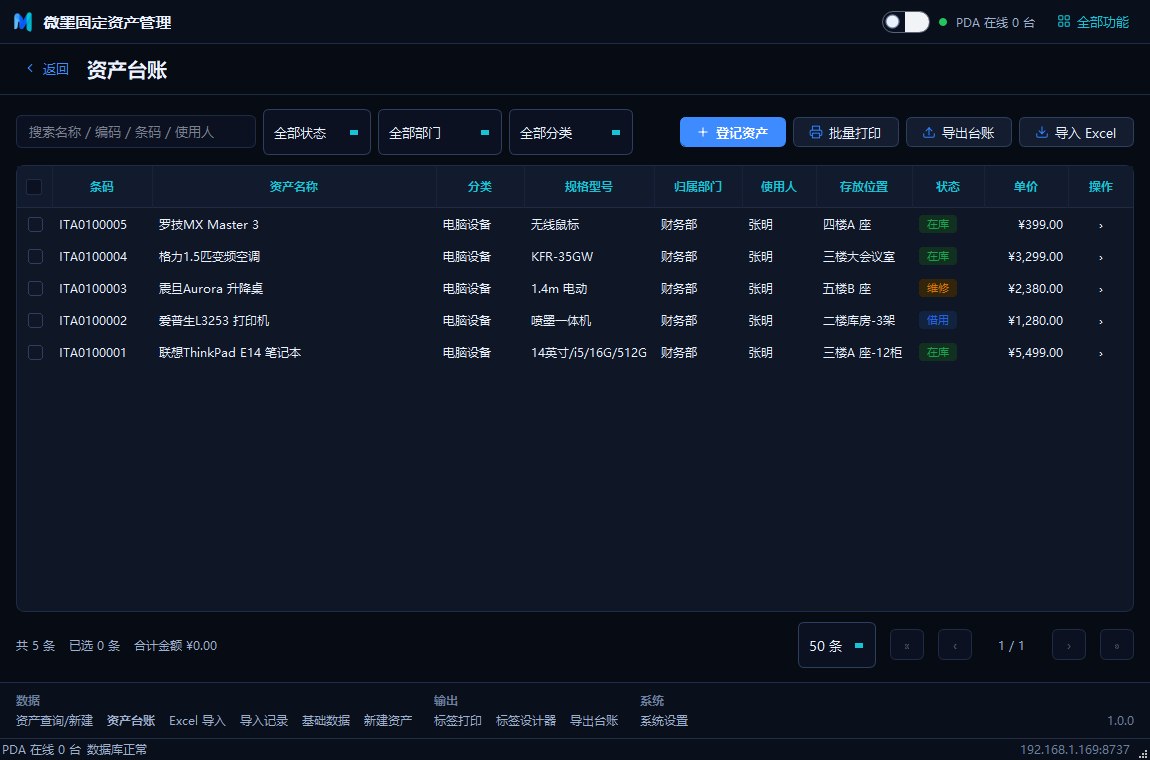
Task: Open details arrow for ITA0100001 row
Action: pos(1100,353)
